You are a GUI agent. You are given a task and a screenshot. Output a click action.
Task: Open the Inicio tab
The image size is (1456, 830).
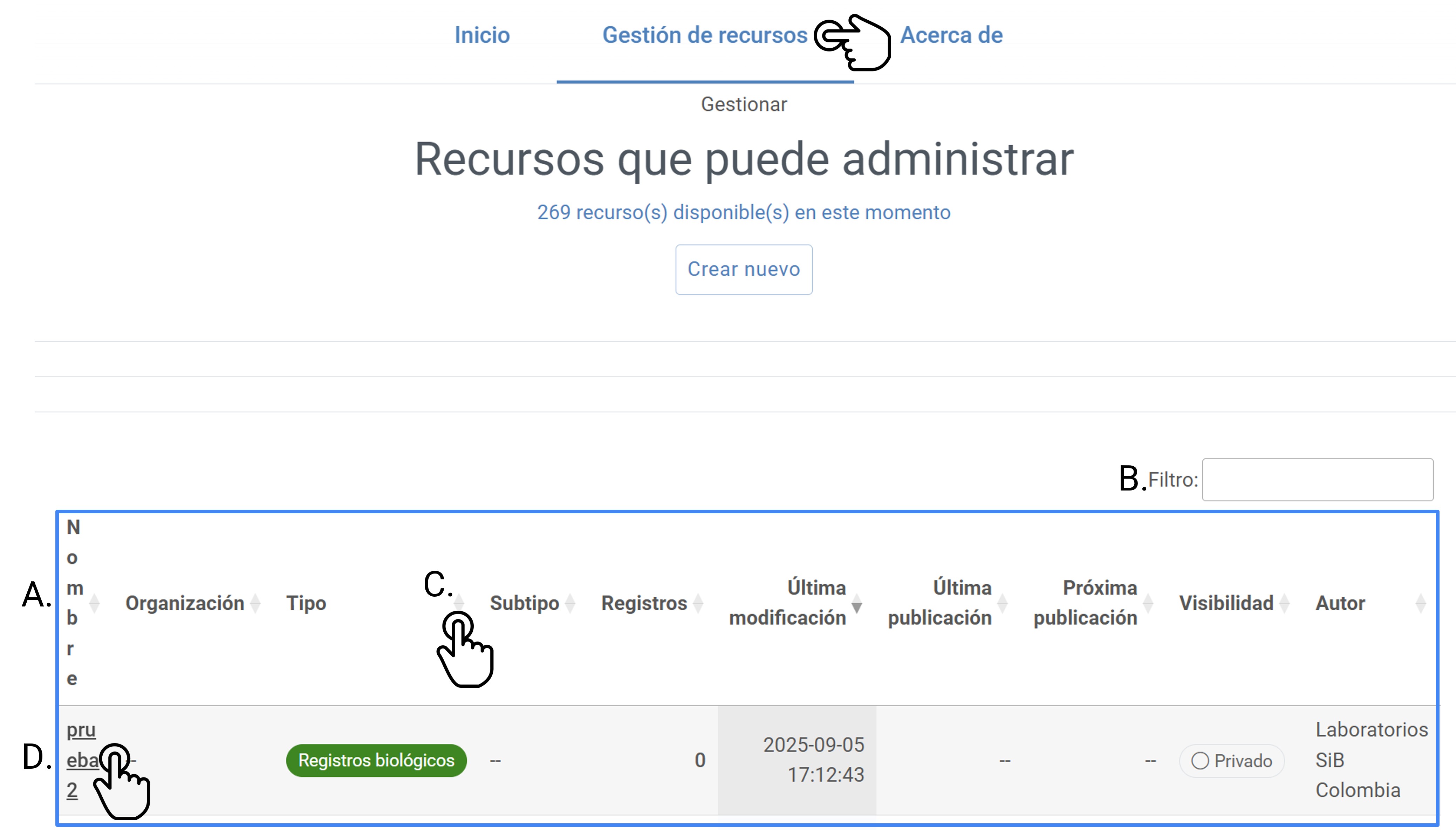coord(482,35)
